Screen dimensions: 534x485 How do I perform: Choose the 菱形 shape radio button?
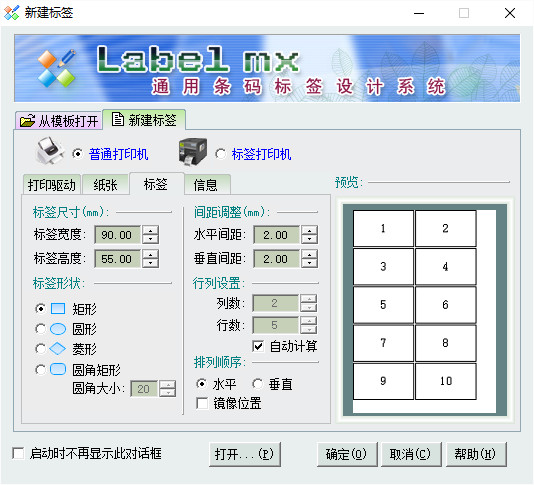[41, 348]
